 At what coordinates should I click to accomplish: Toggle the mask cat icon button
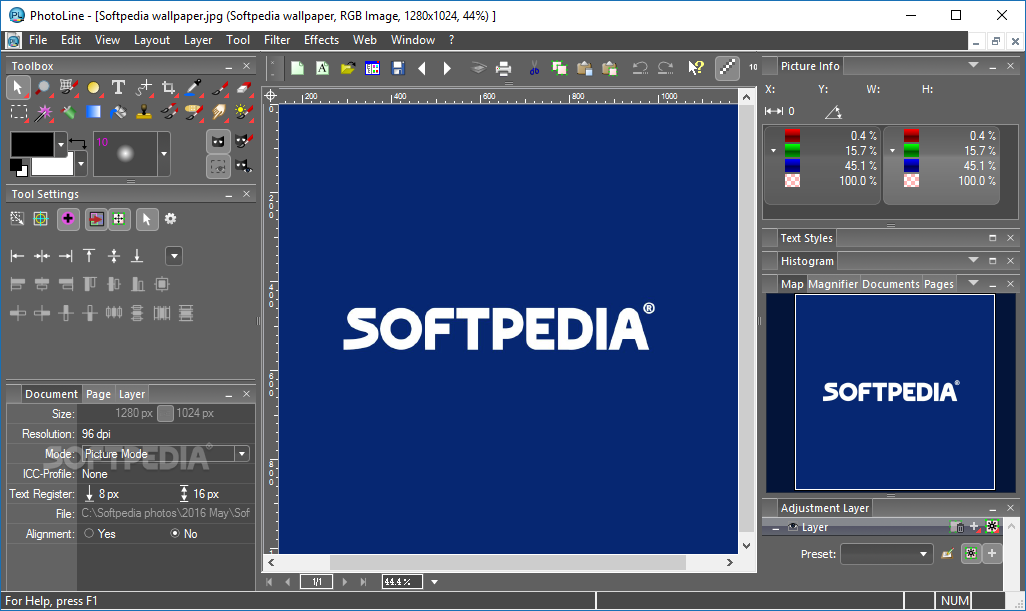219,141
